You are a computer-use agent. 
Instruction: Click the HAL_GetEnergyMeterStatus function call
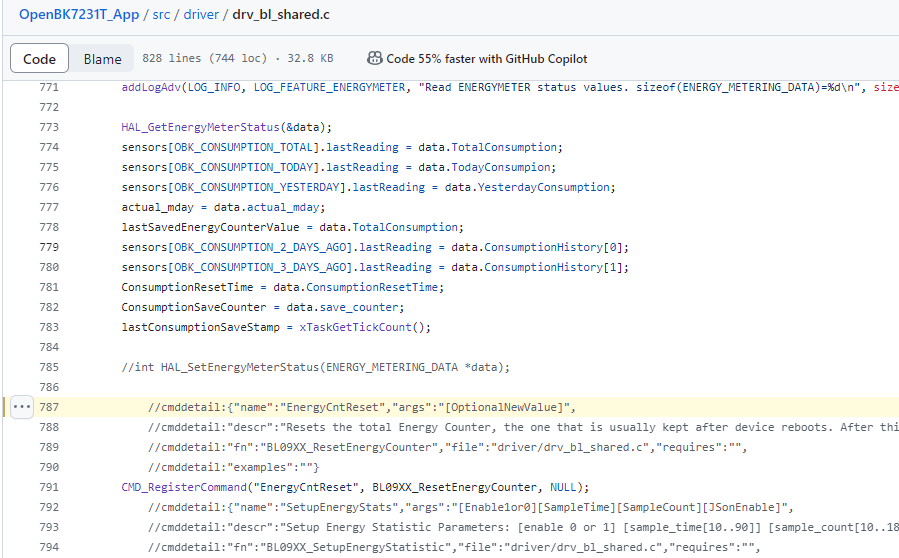pyautogui.click(x=200, y=127)
